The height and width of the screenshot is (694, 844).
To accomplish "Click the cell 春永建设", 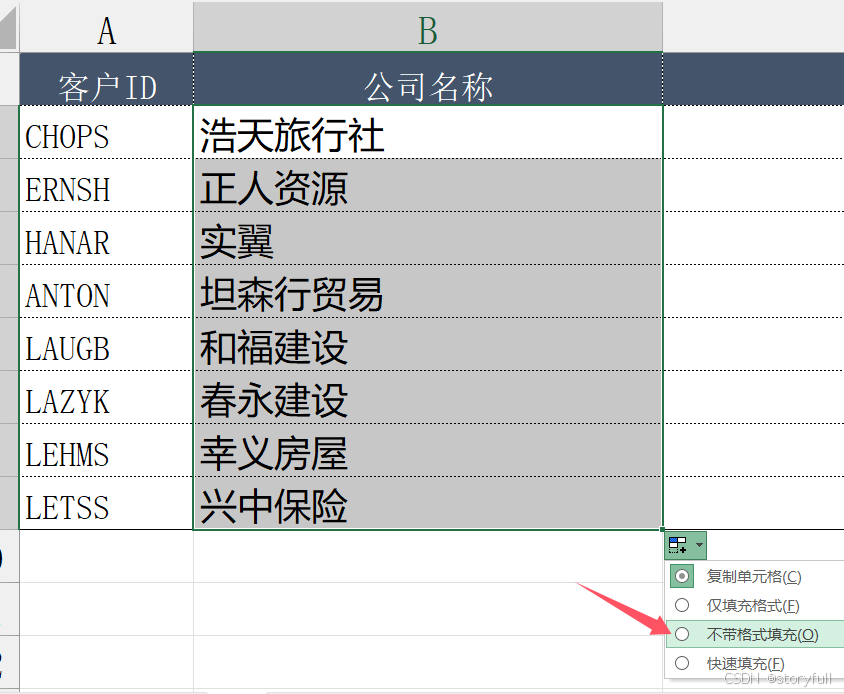I will click(428, 397).
